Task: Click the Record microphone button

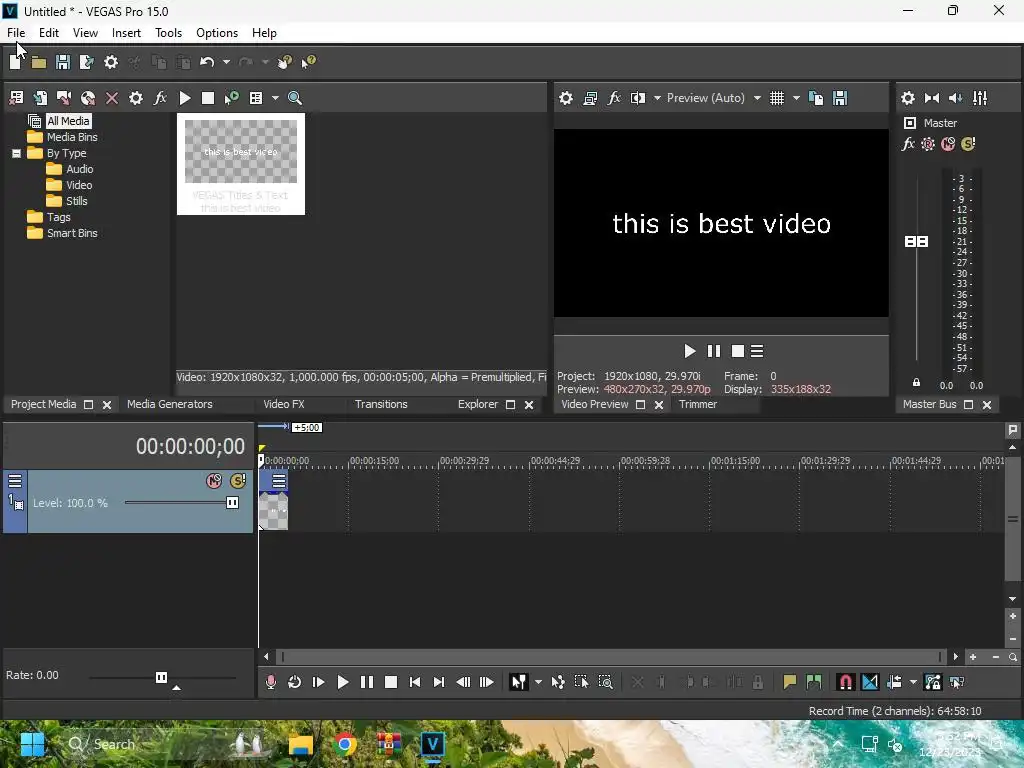Action: click(x=270, y=682)
